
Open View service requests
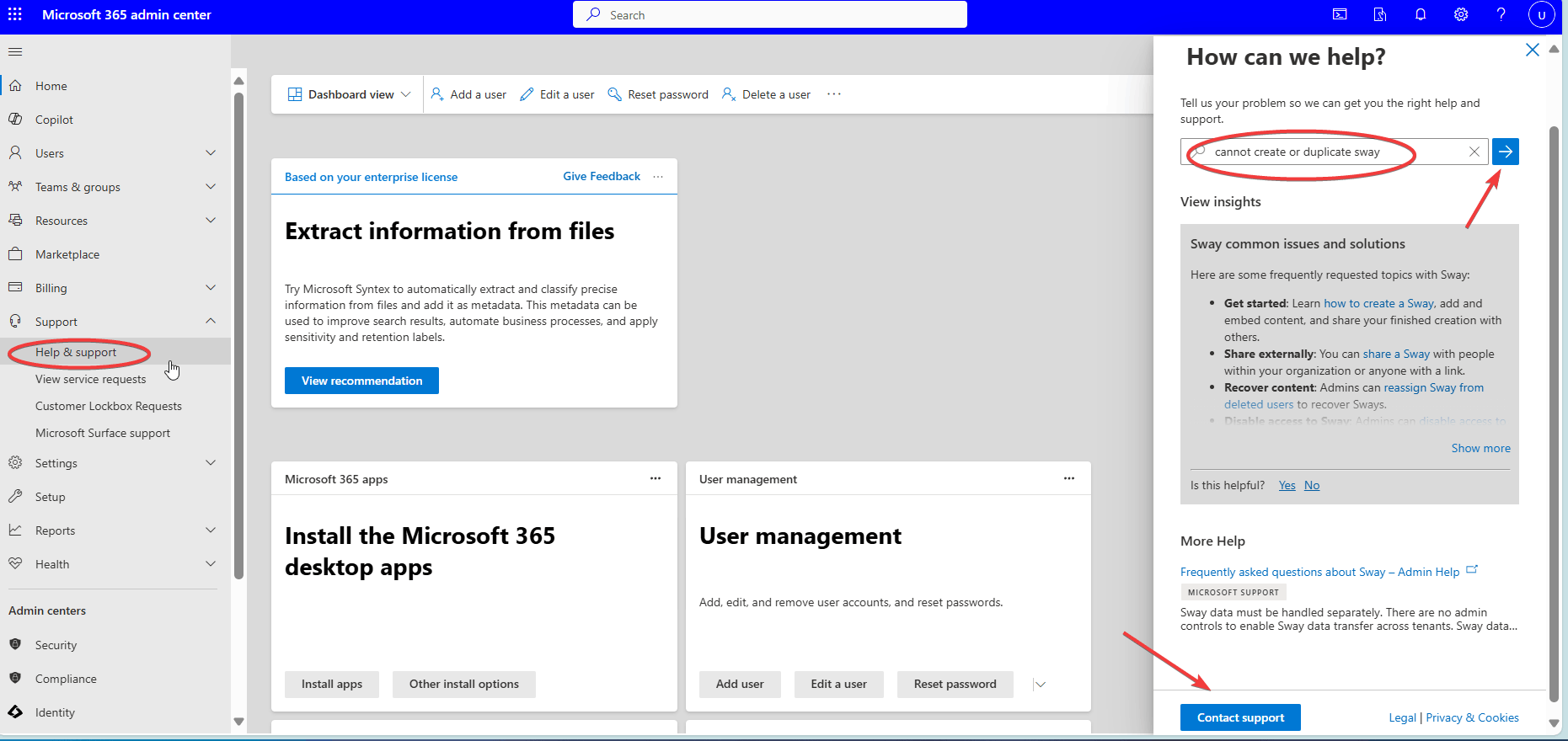pyautogui.click(x=91, y=379)
